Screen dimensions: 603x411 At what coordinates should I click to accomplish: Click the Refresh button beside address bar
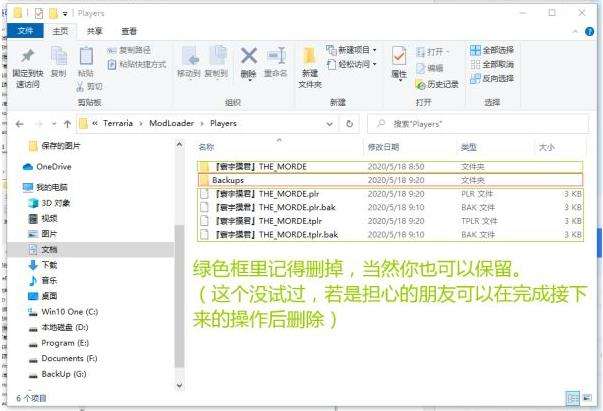349,124
